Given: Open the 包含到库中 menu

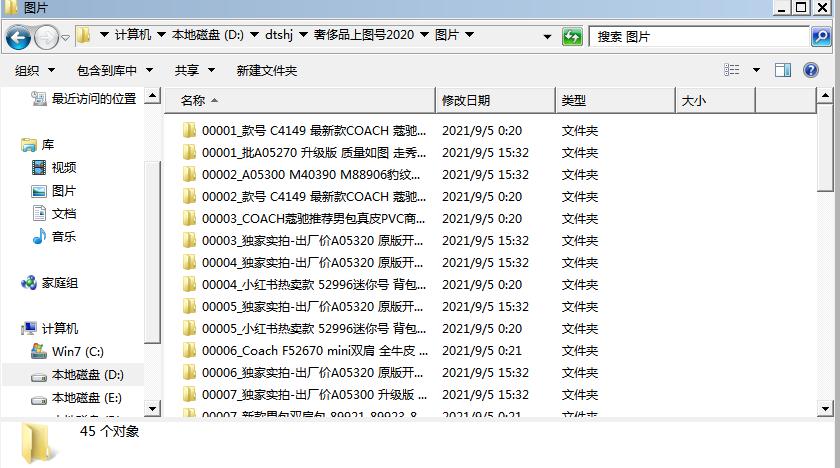Looking at the screenshot, I should point(115,70).
